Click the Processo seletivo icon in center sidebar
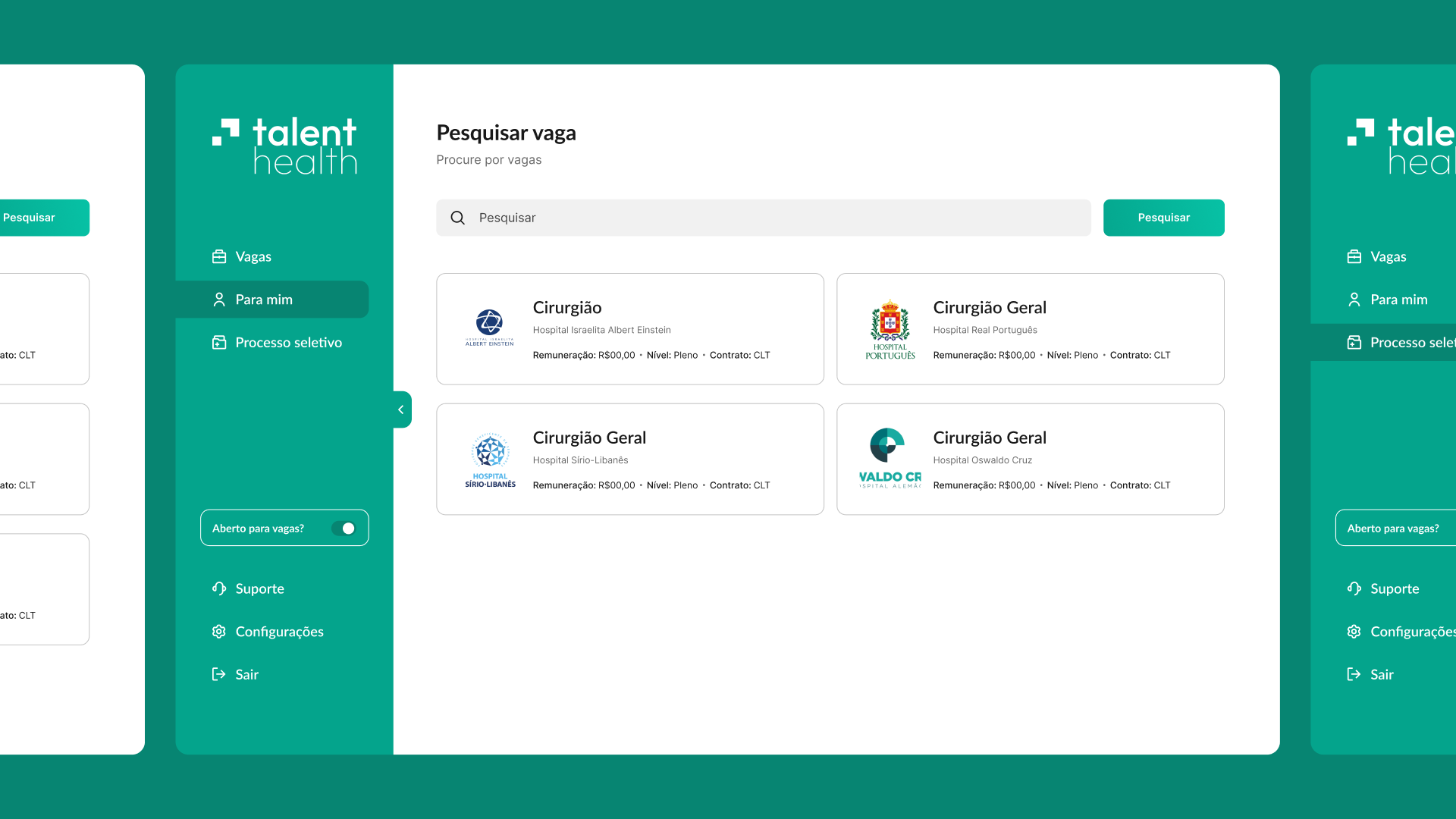Viewport: 1456px width, 819px height. [219, 342]
